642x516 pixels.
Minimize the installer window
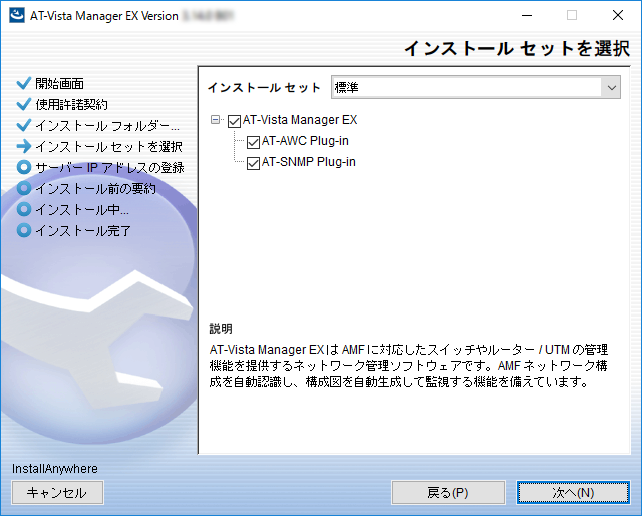pos(527,15)
